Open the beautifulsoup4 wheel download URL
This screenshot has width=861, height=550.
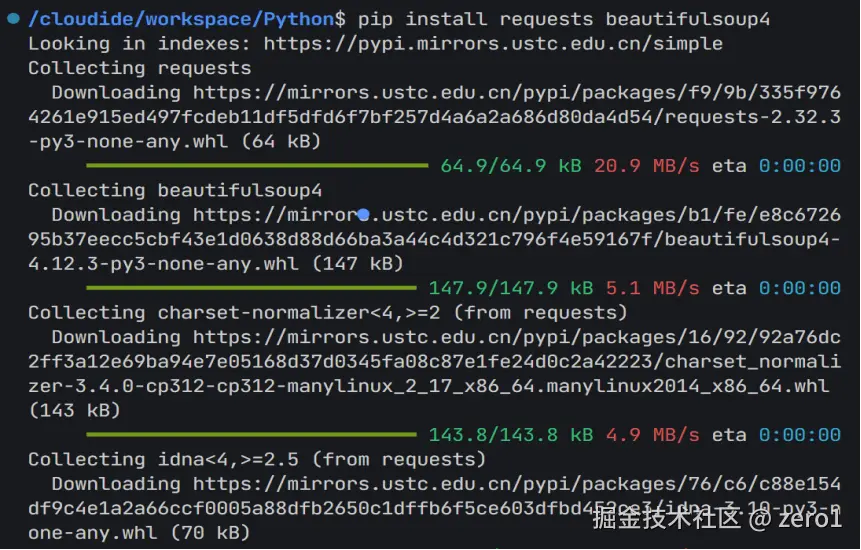click(434, 239)
